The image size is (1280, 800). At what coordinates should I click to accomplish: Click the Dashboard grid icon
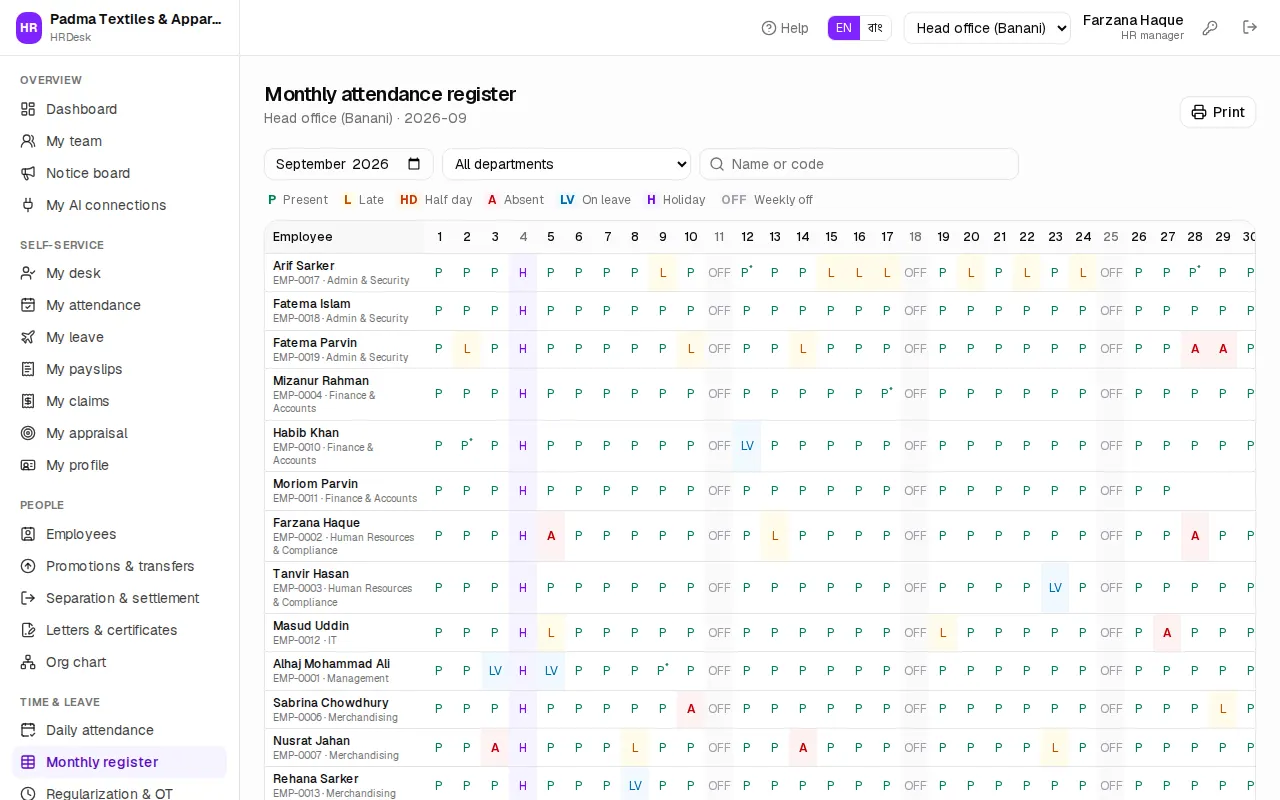[28, 109]
